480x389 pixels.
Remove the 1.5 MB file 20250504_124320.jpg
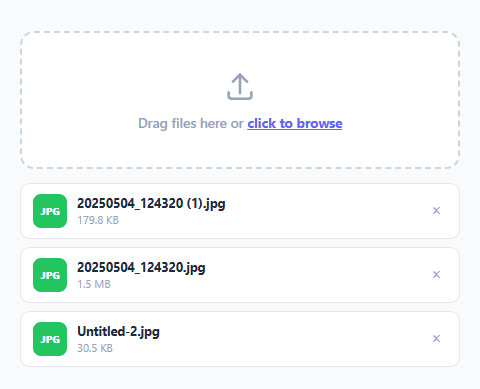pyautogui.click(x=436, y=275)
